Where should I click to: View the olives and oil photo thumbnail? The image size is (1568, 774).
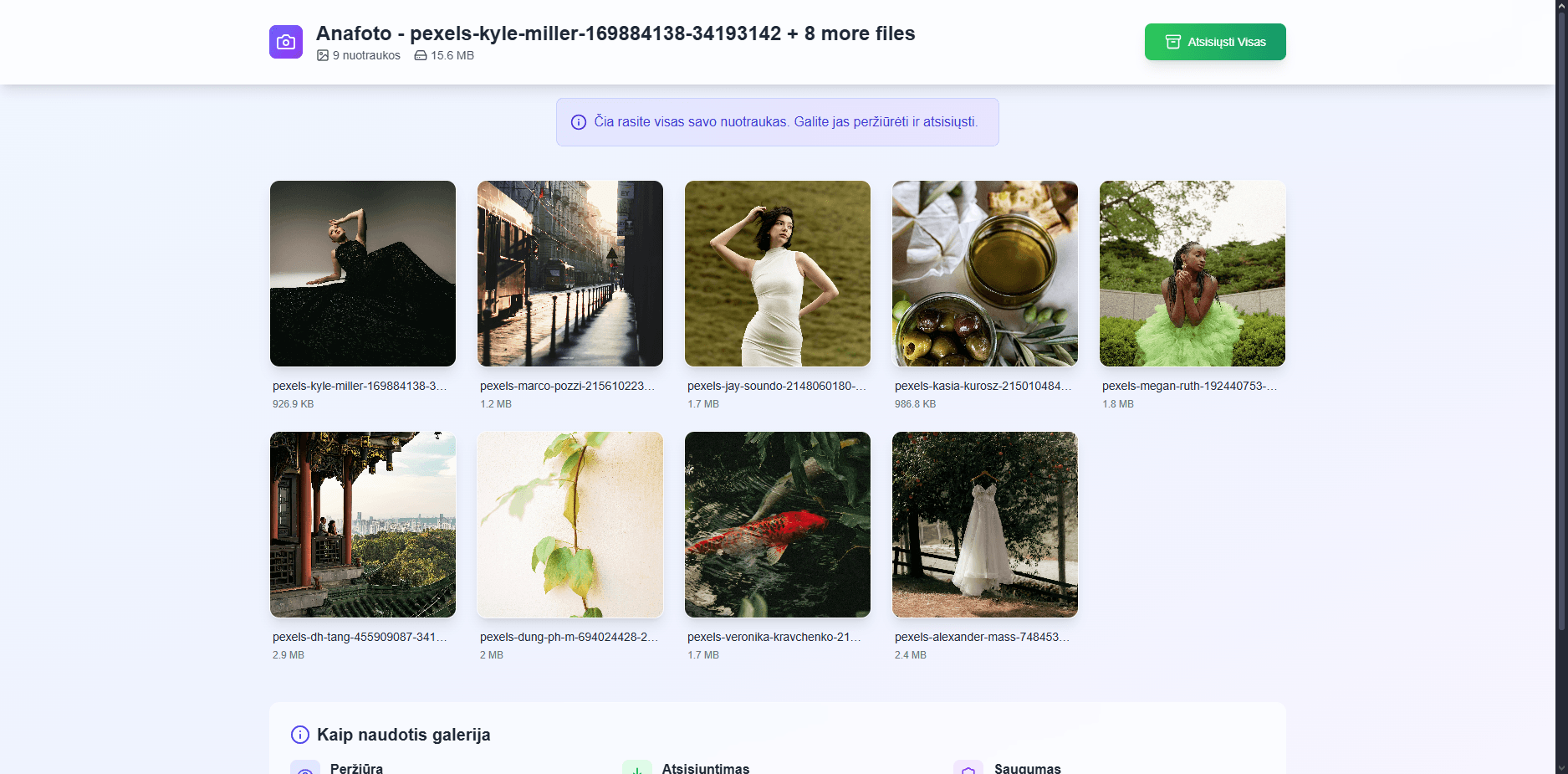(984, 274)
